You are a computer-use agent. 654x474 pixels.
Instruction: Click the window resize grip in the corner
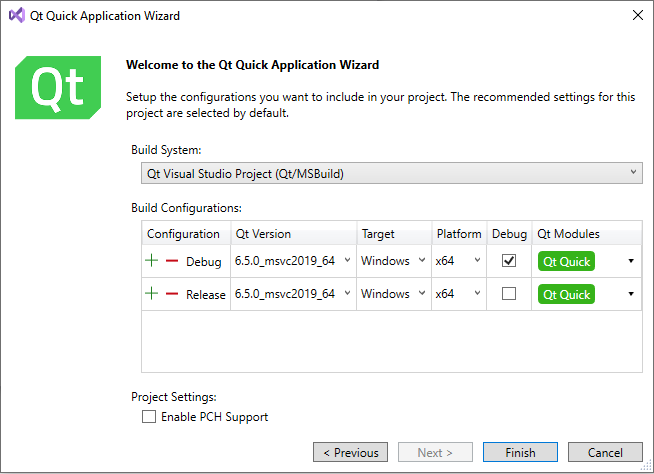coord(646,466)
